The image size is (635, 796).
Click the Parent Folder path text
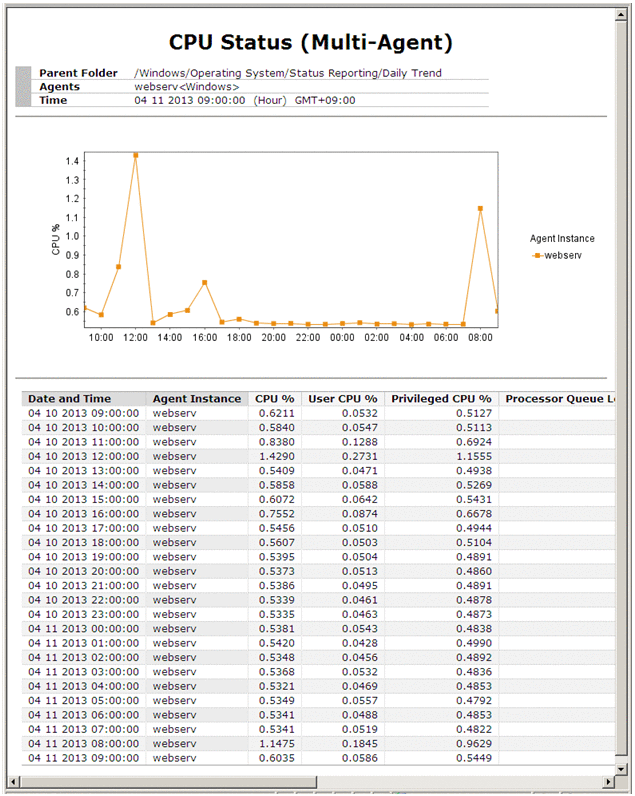(x=288, y=73)
